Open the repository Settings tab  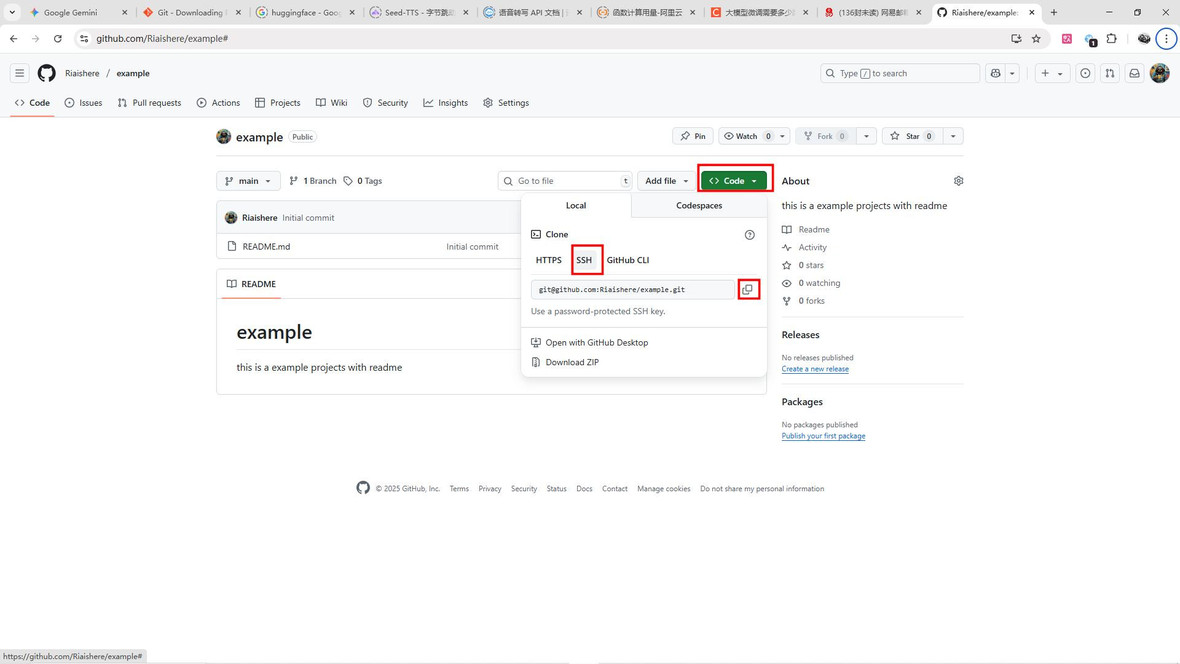[506, 103]
